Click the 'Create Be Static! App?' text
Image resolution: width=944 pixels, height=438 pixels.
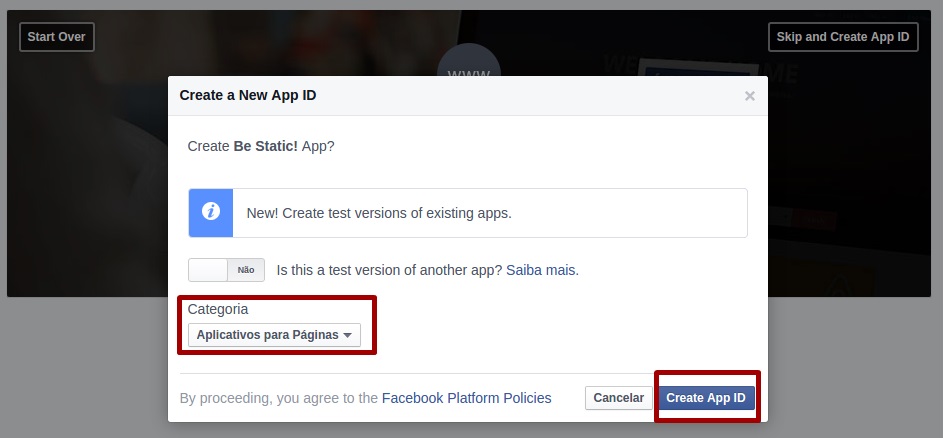[x=261, y=146]
